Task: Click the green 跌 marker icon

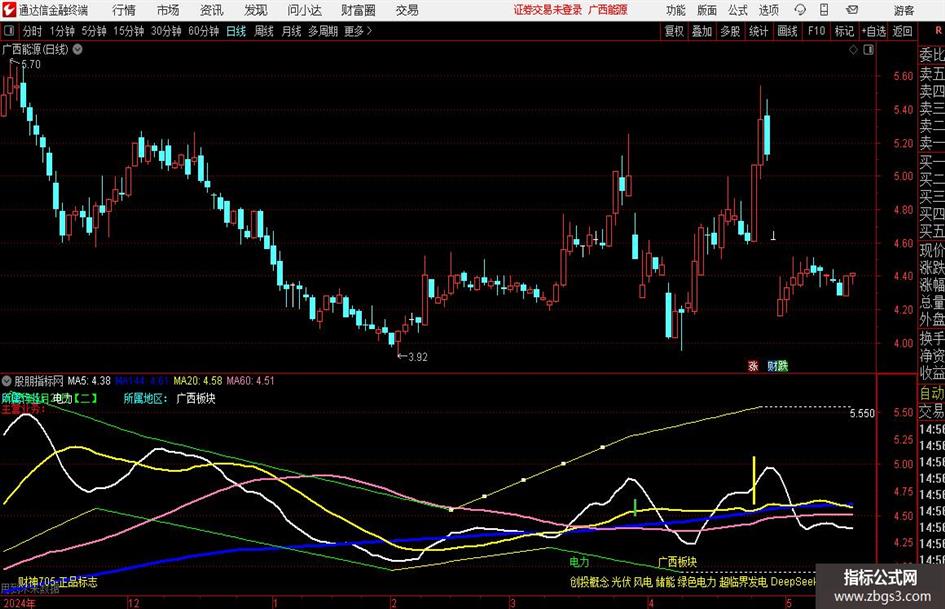Action: [x=782, y=365]
